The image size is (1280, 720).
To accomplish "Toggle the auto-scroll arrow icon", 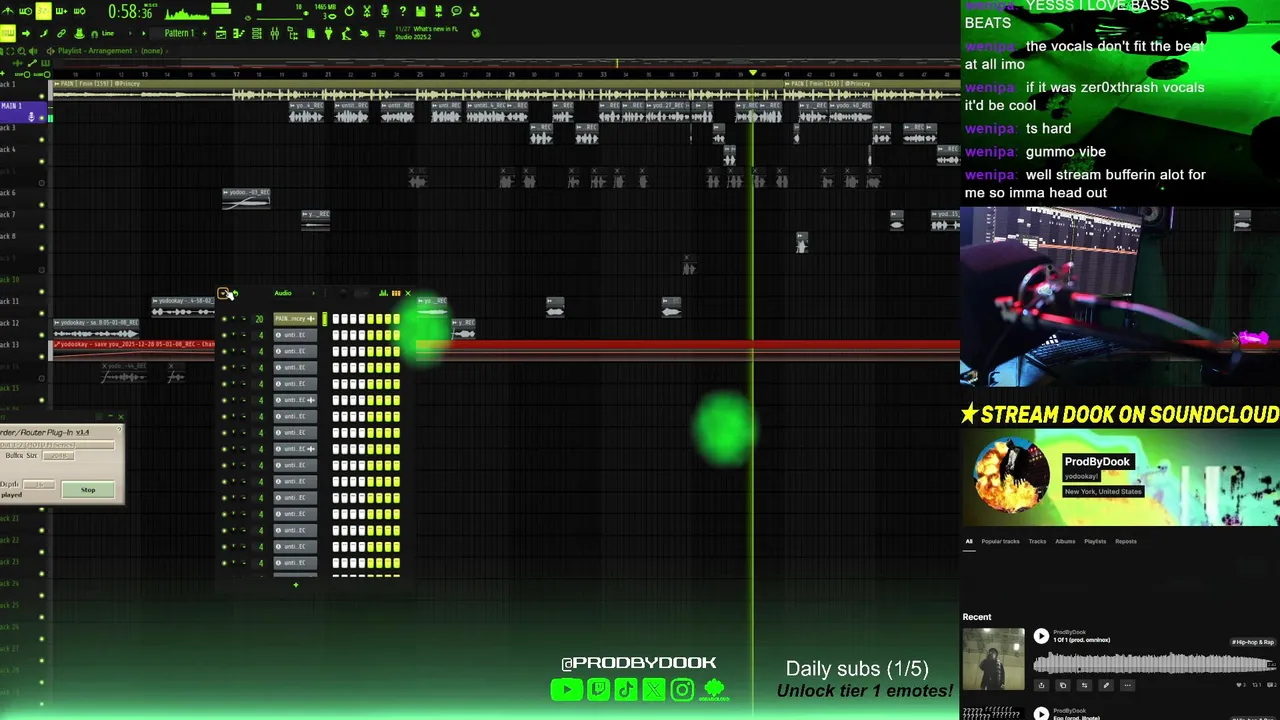I will click(x=25, y=33).
